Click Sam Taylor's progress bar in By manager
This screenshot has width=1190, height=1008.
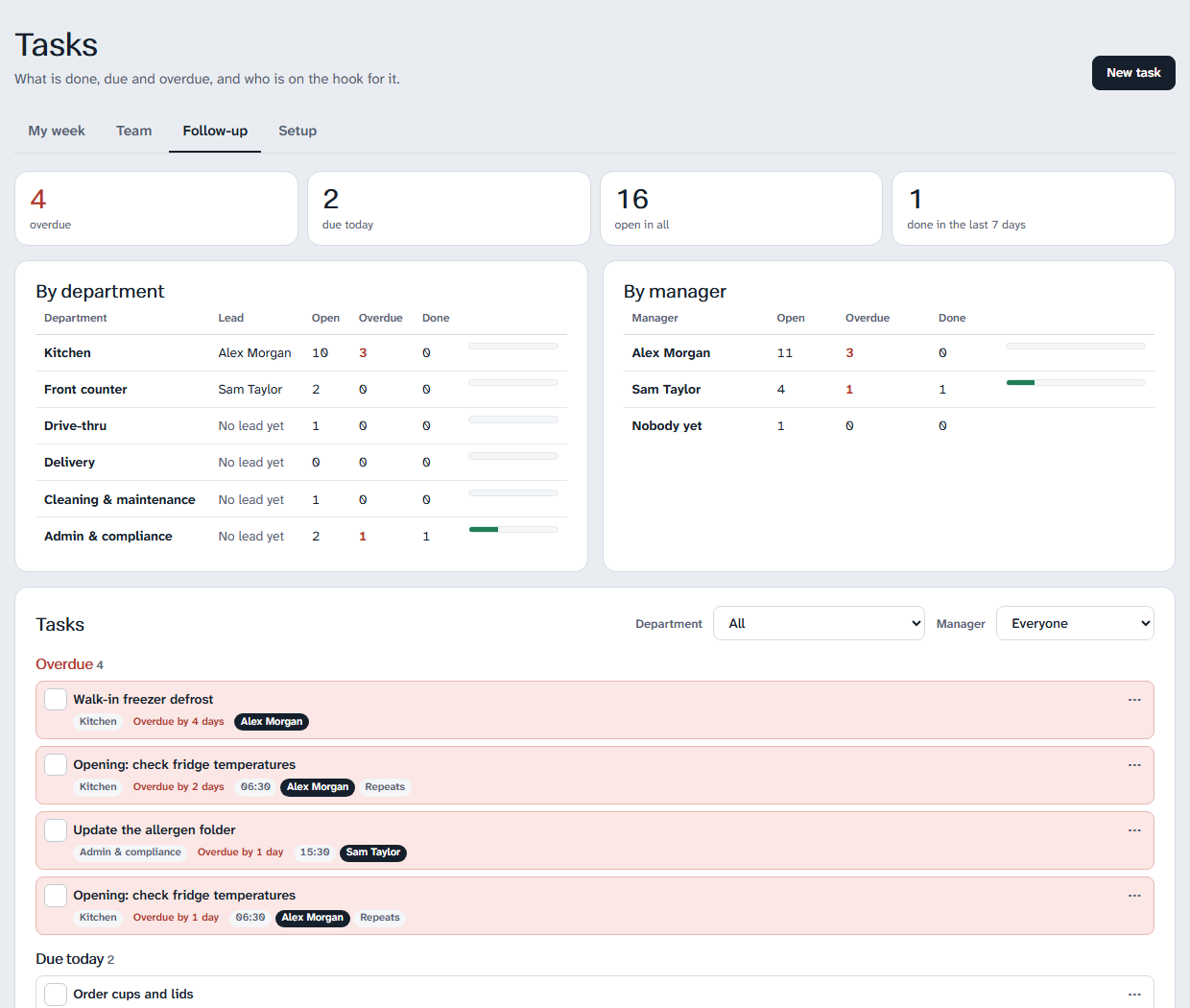(x=1076, y=382)
